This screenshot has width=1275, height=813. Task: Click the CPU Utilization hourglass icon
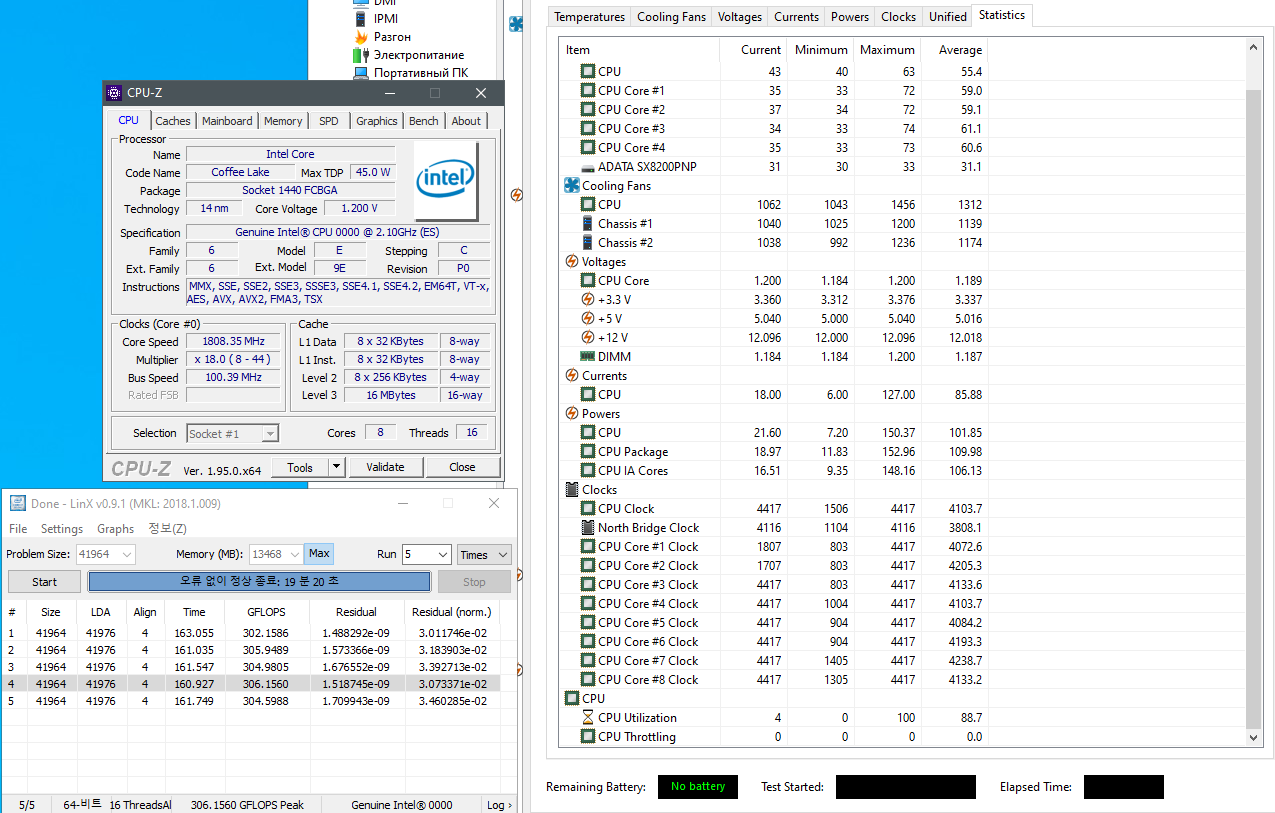[x=588, y=718]
